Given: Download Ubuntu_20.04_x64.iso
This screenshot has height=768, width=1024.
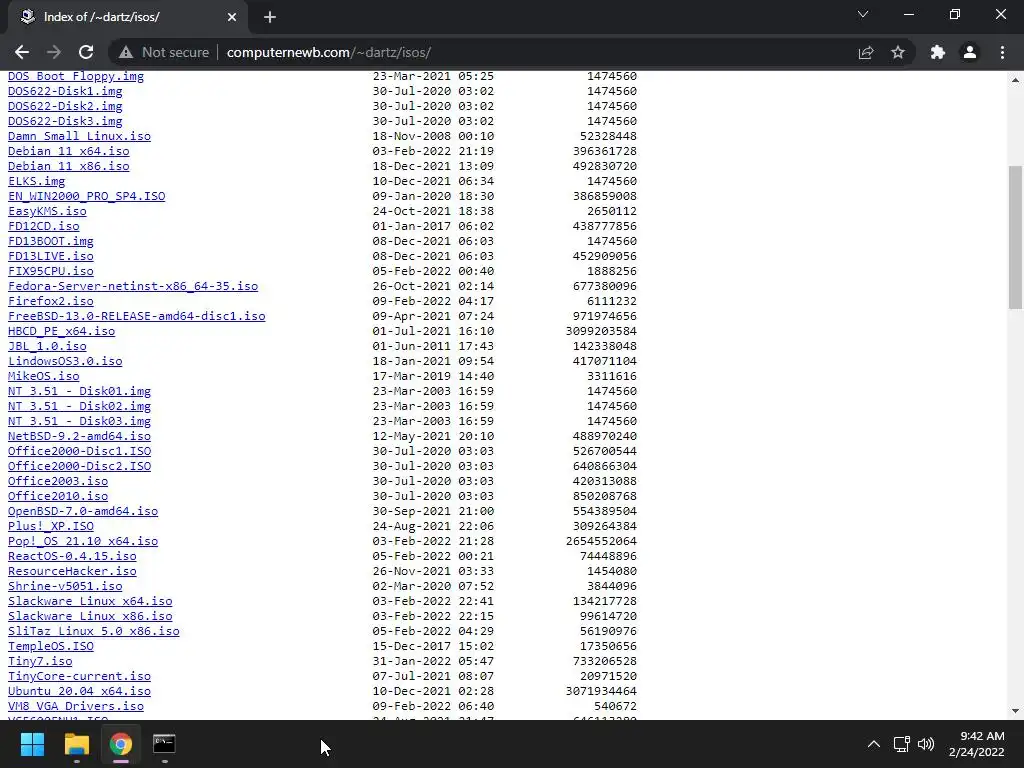Looking at the screenshot, I should pos(79,692).
